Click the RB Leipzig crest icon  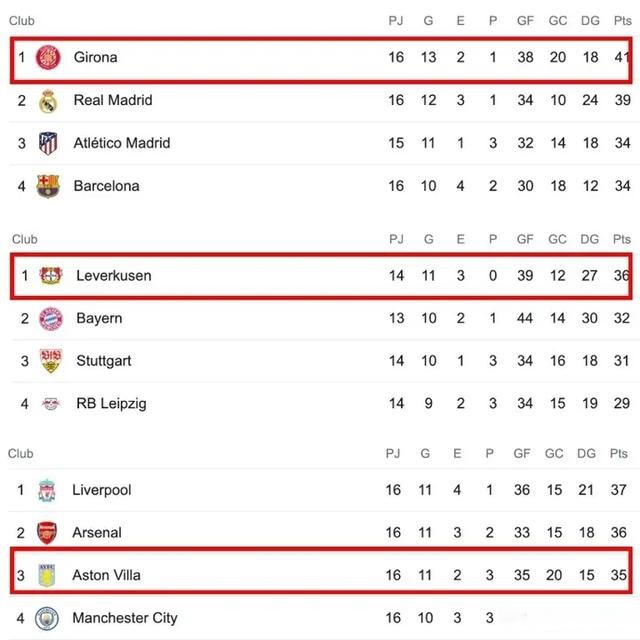pyautogui.click(x=51, y=404)
